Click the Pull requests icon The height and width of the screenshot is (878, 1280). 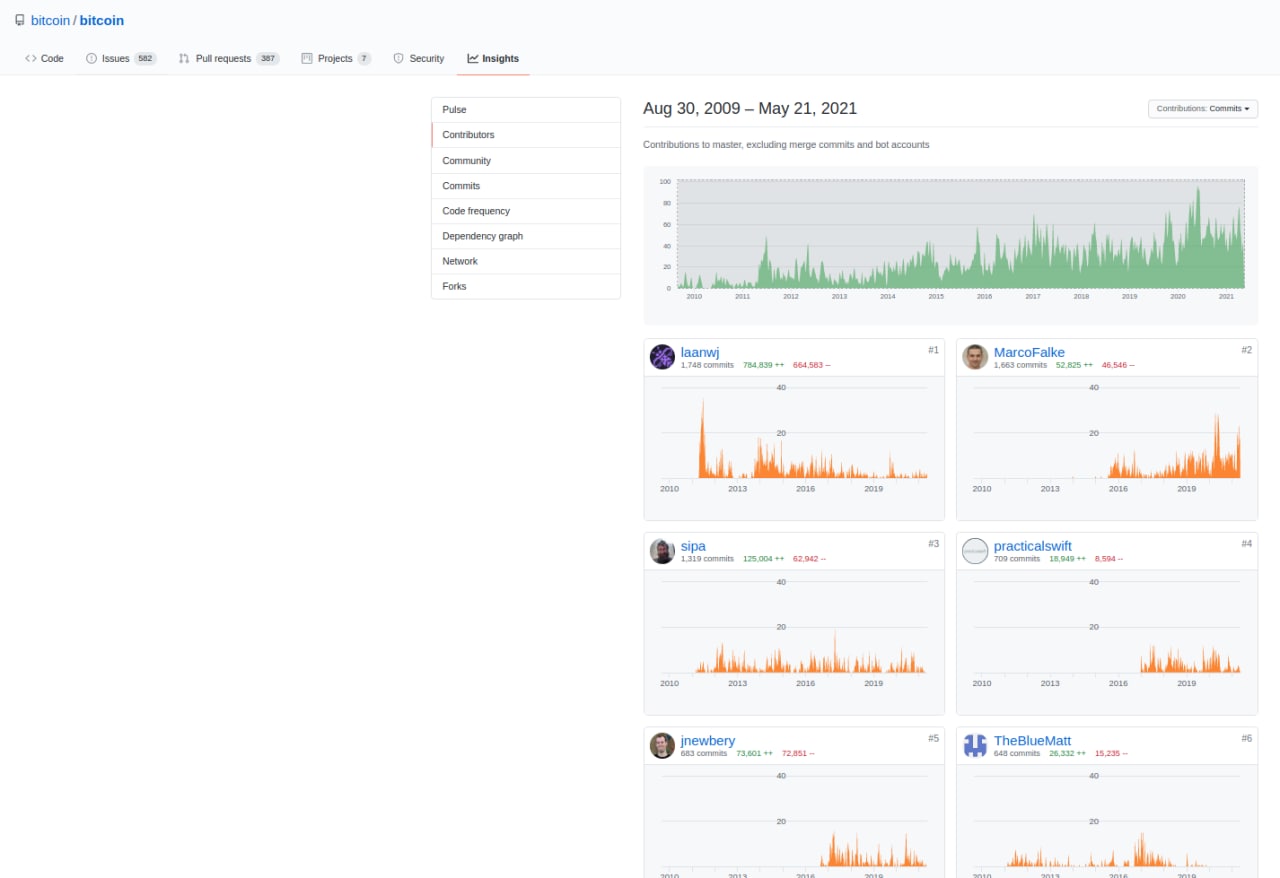click(x=184, y=59)
